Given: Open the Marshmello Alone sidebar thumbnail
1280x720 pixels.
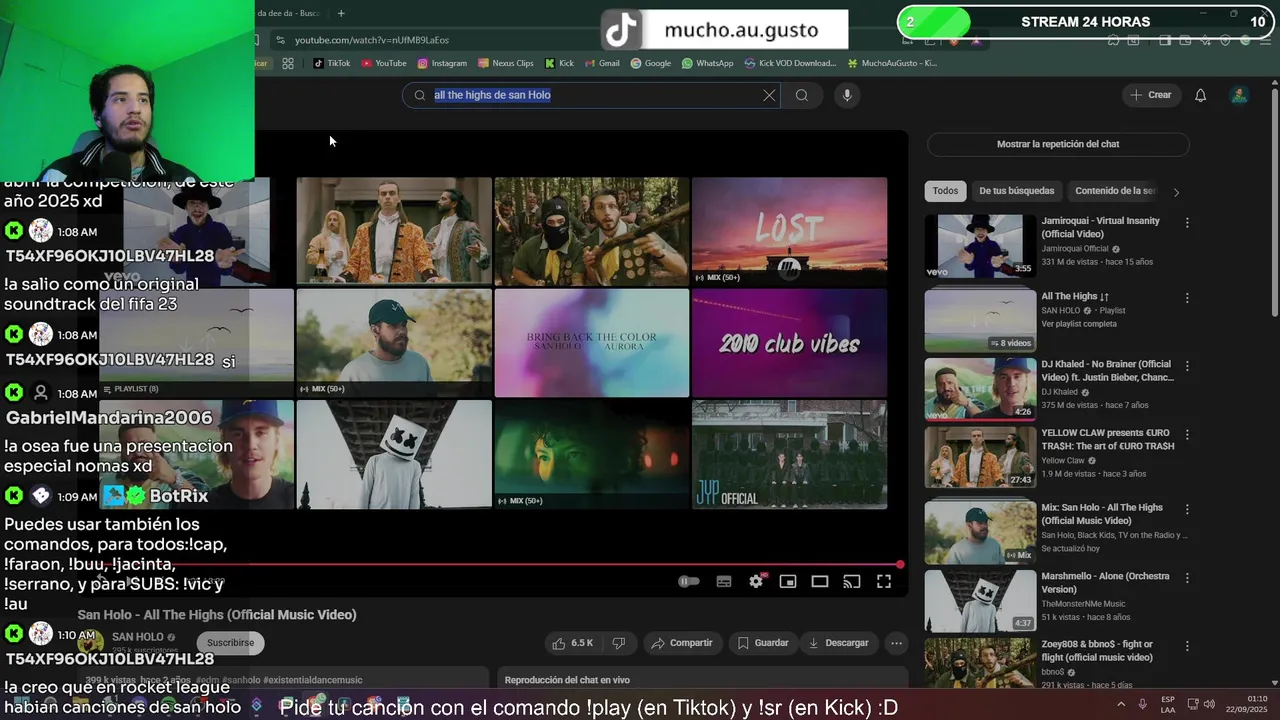Looking at the screenshot, I should [980, 601].
